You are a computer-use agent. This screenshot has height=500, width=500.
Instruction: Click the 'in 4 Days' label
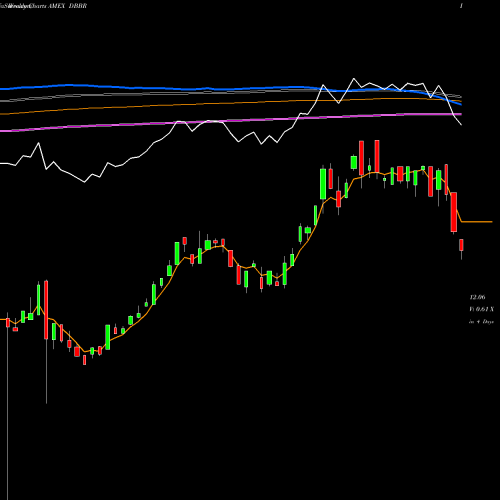[481, 322]
